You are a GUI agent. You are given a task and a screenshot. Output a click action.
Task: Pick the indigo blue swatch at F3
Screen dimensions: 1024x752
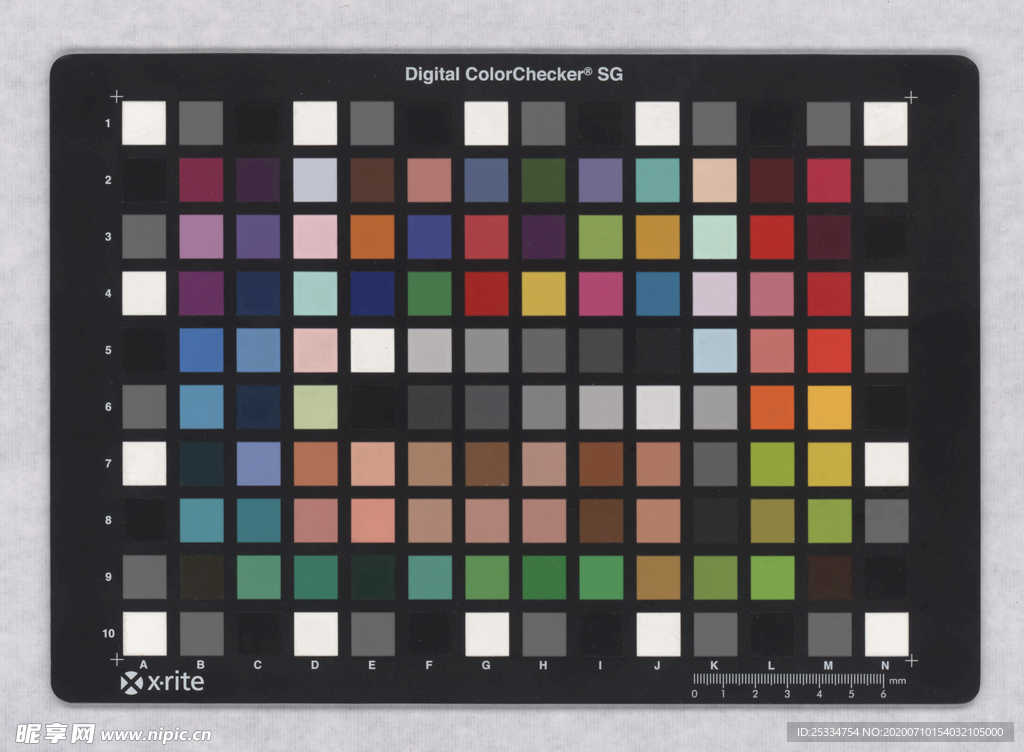(429, 236)
